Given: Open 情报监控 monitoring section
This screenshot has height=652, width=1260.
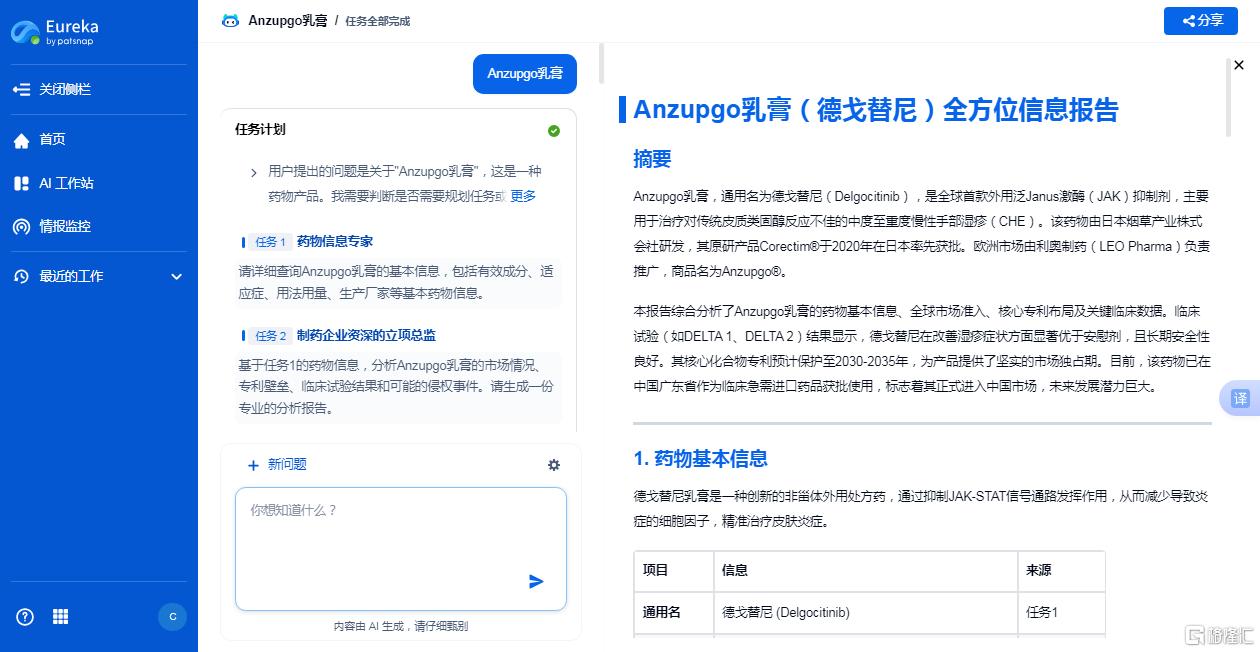Looking at the screenshot, I should point(52,226).
